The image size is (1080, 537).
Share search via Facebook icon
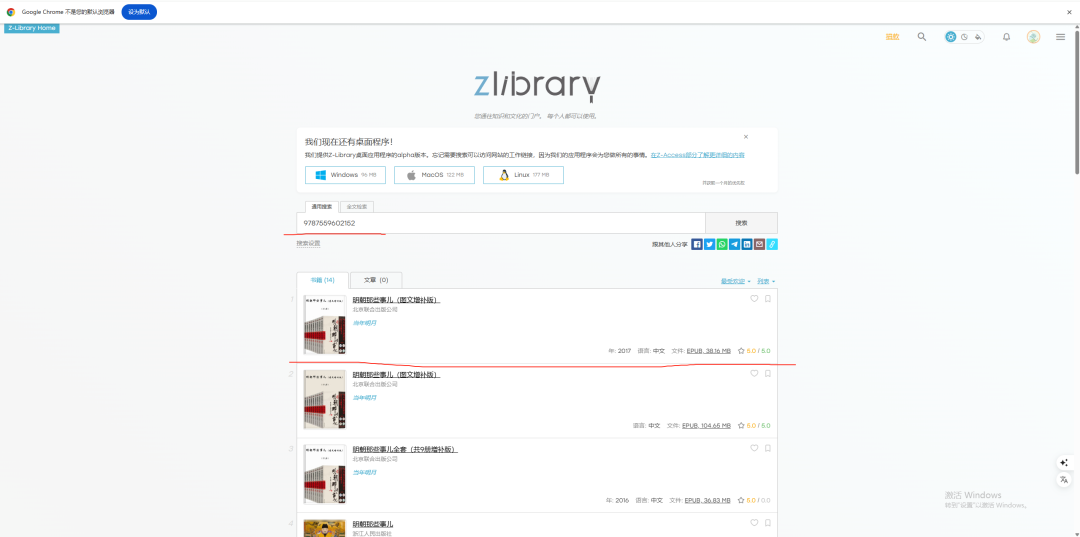tap(697, 244)
